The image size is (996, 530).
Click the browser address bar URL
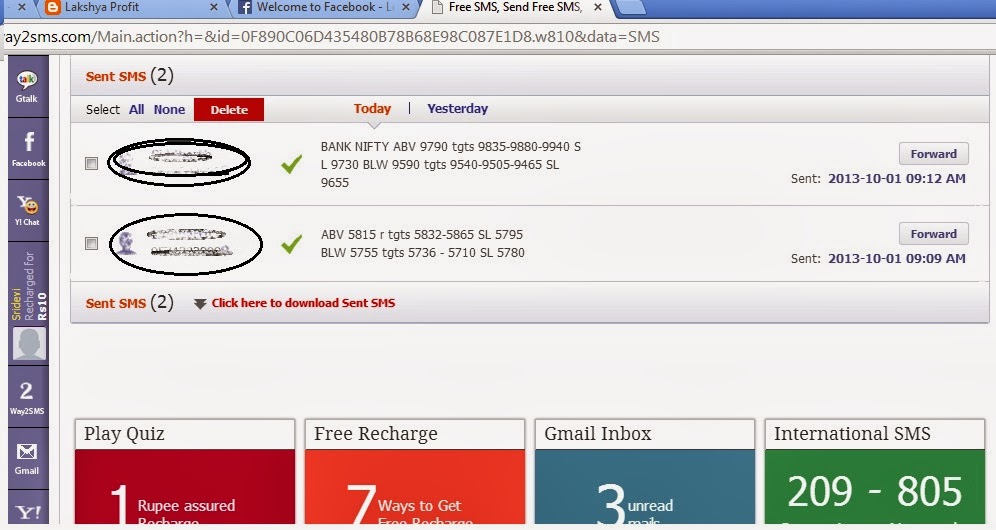[x=332, y=37]
